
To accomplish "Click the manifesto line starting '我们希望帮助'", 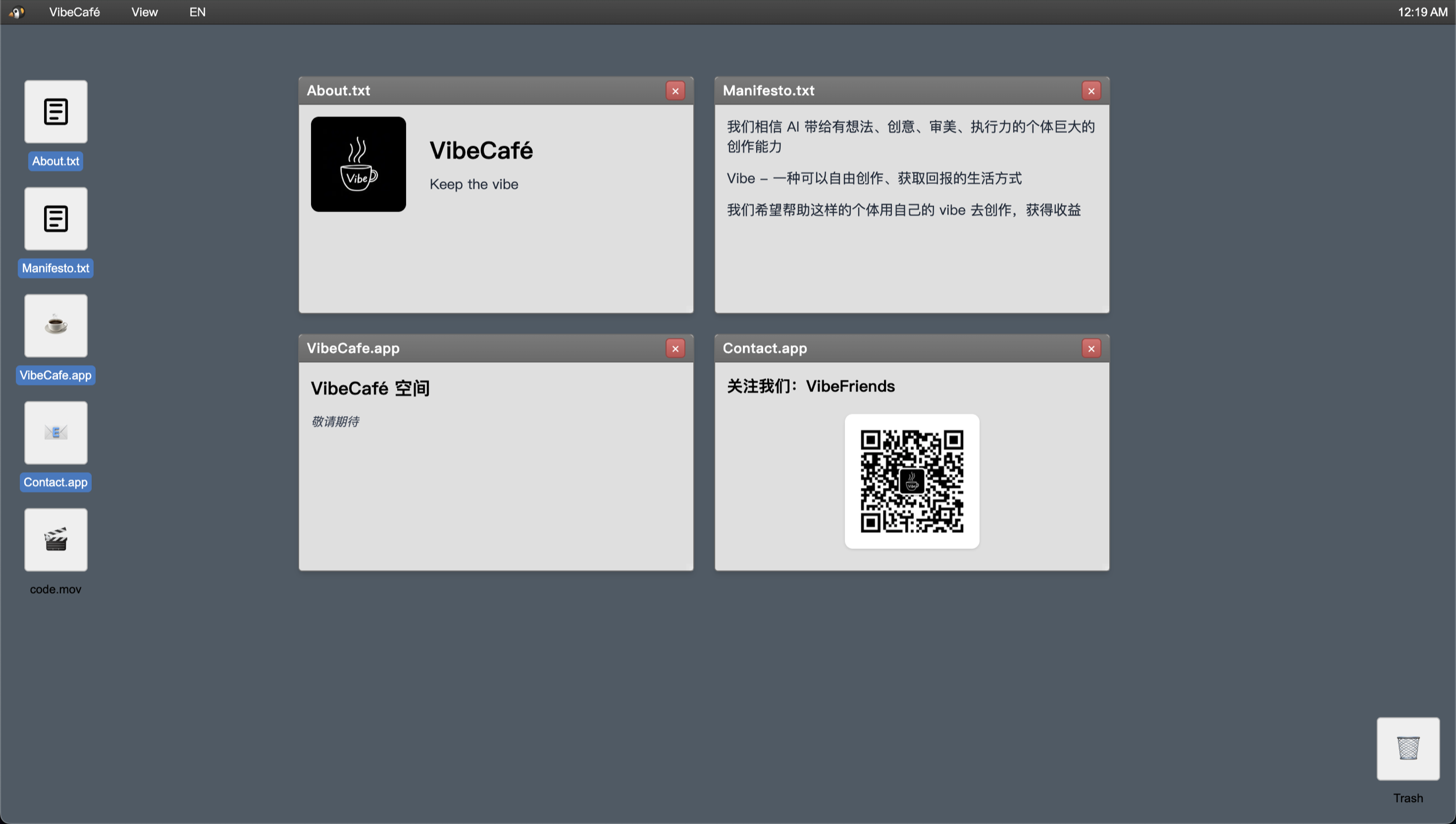I will click(904, 210).
